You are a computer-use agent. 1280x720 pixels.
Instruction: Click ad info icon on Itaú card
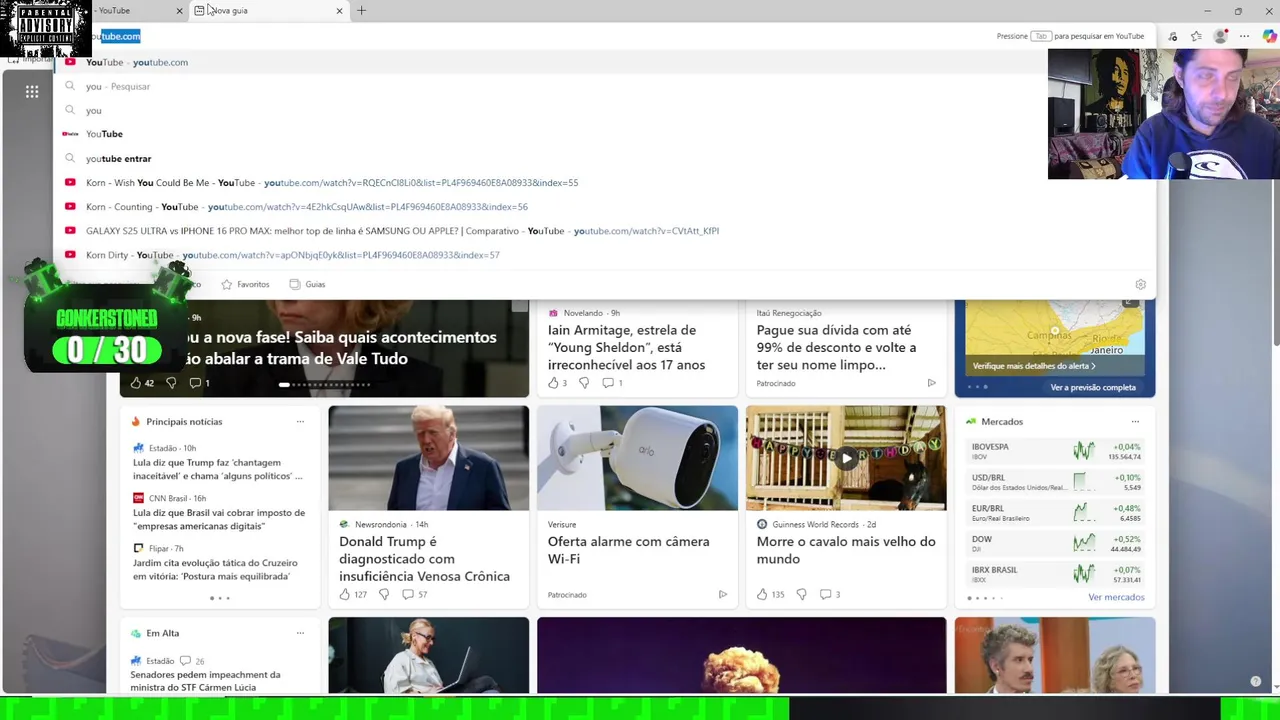click(x=931, y=383)
